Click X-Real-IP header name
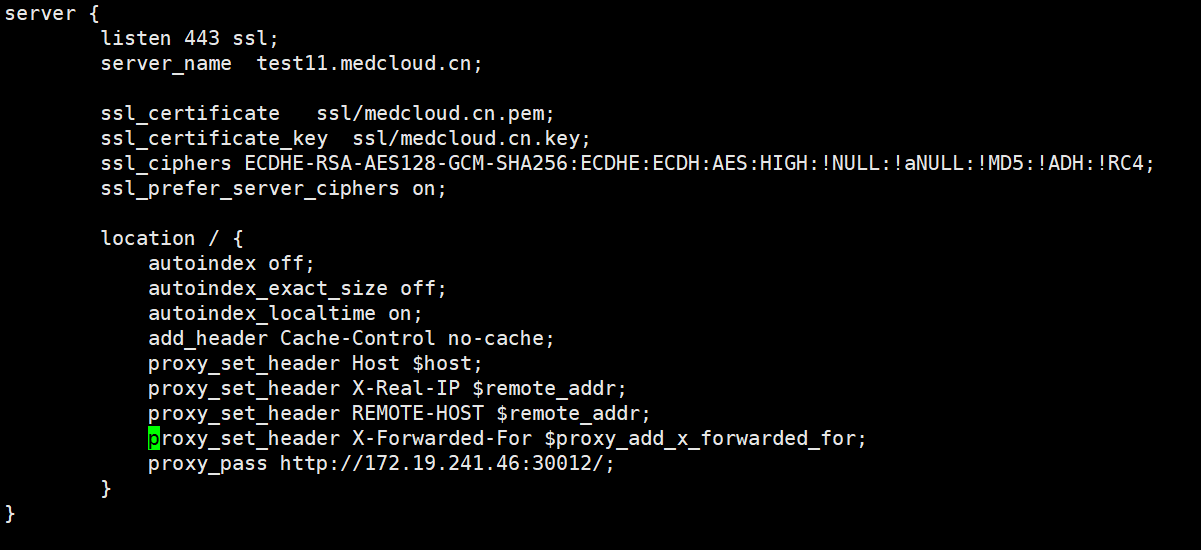 click(x=405, y=388)
